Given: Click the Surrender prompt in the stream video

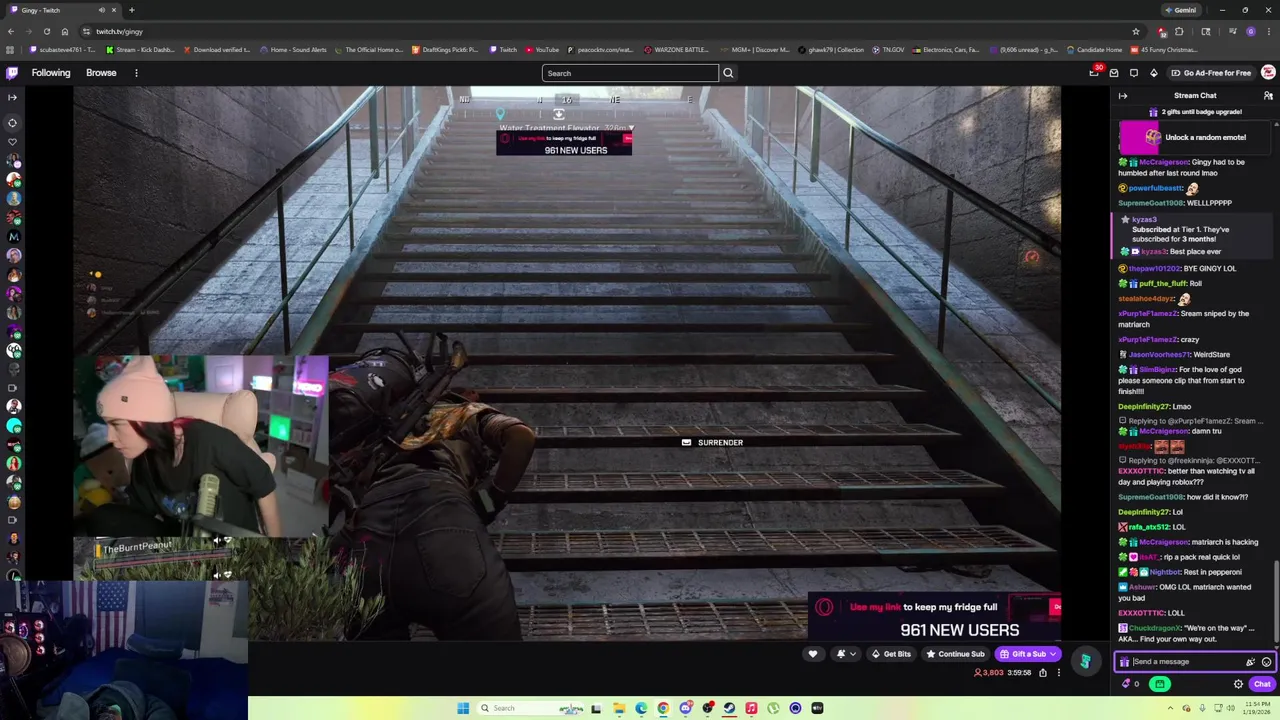Looking at the screenshot, I should coord(712,442).
